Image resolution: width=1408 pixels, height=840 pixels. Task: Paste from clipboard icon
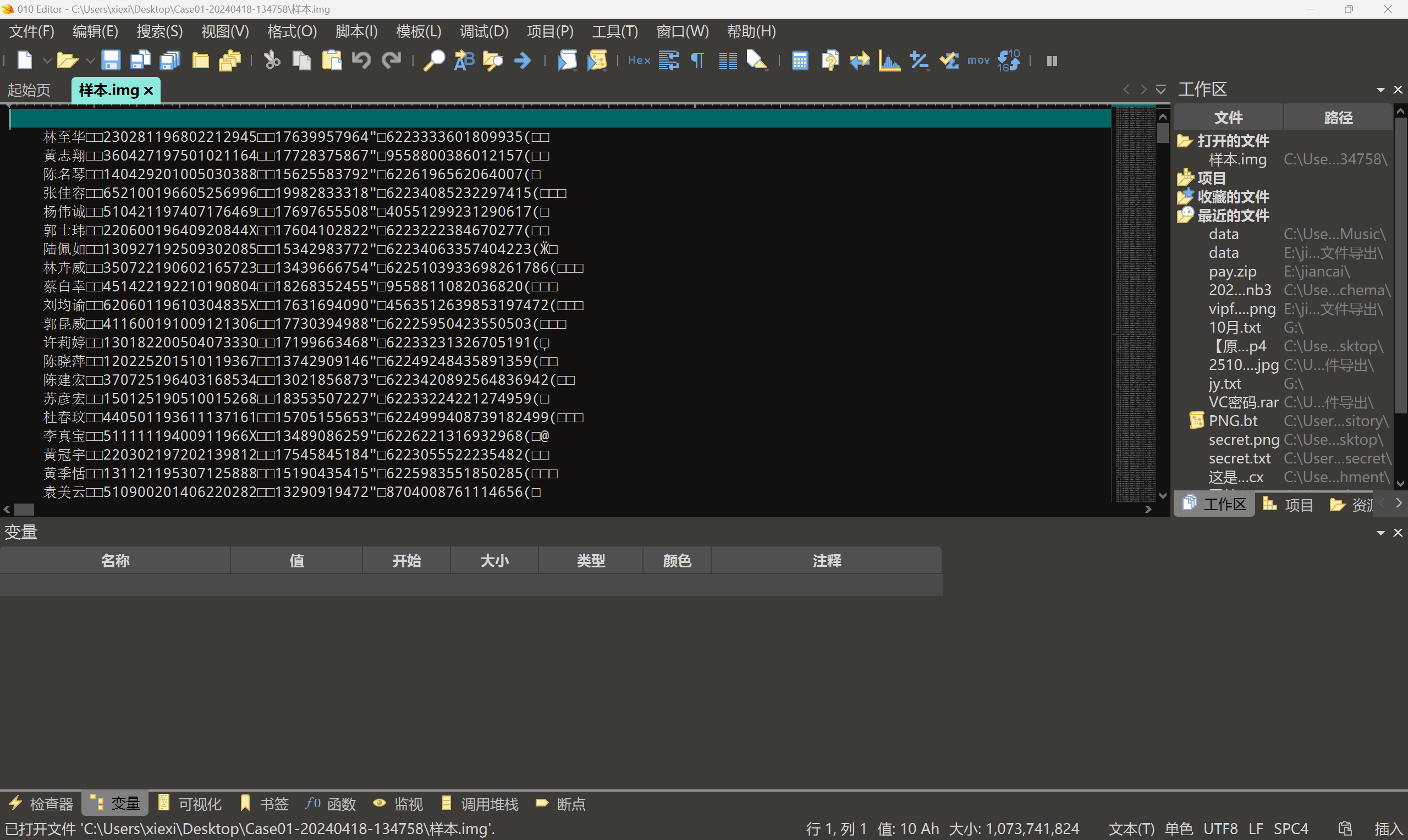tap(332, 60)
